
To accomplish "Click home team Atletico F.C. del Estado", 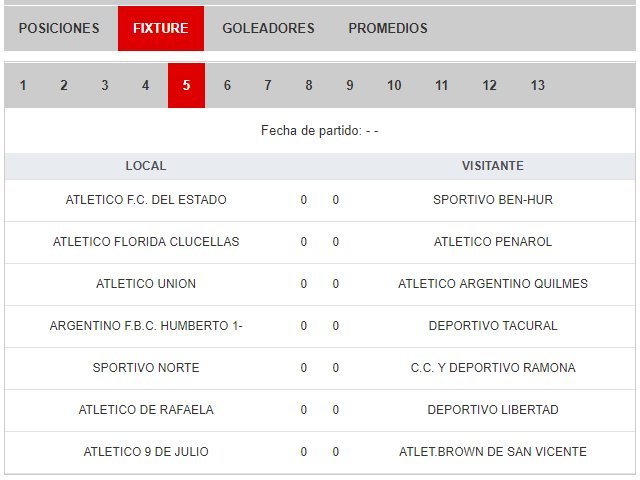I will click(146, 200).
